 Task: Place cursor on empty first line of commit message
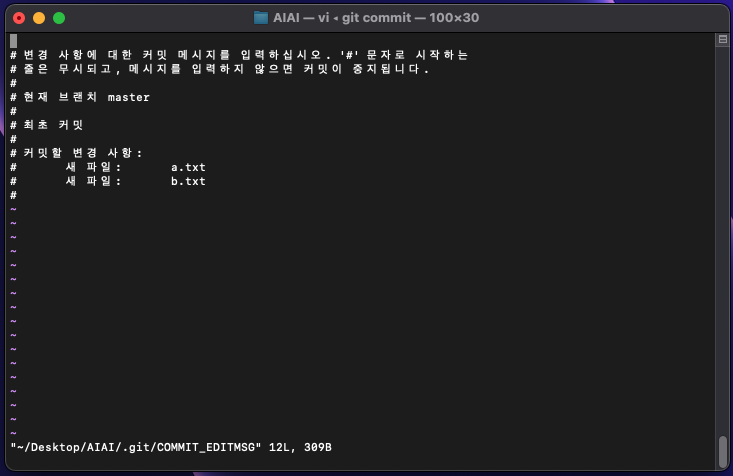coord(14,41)
